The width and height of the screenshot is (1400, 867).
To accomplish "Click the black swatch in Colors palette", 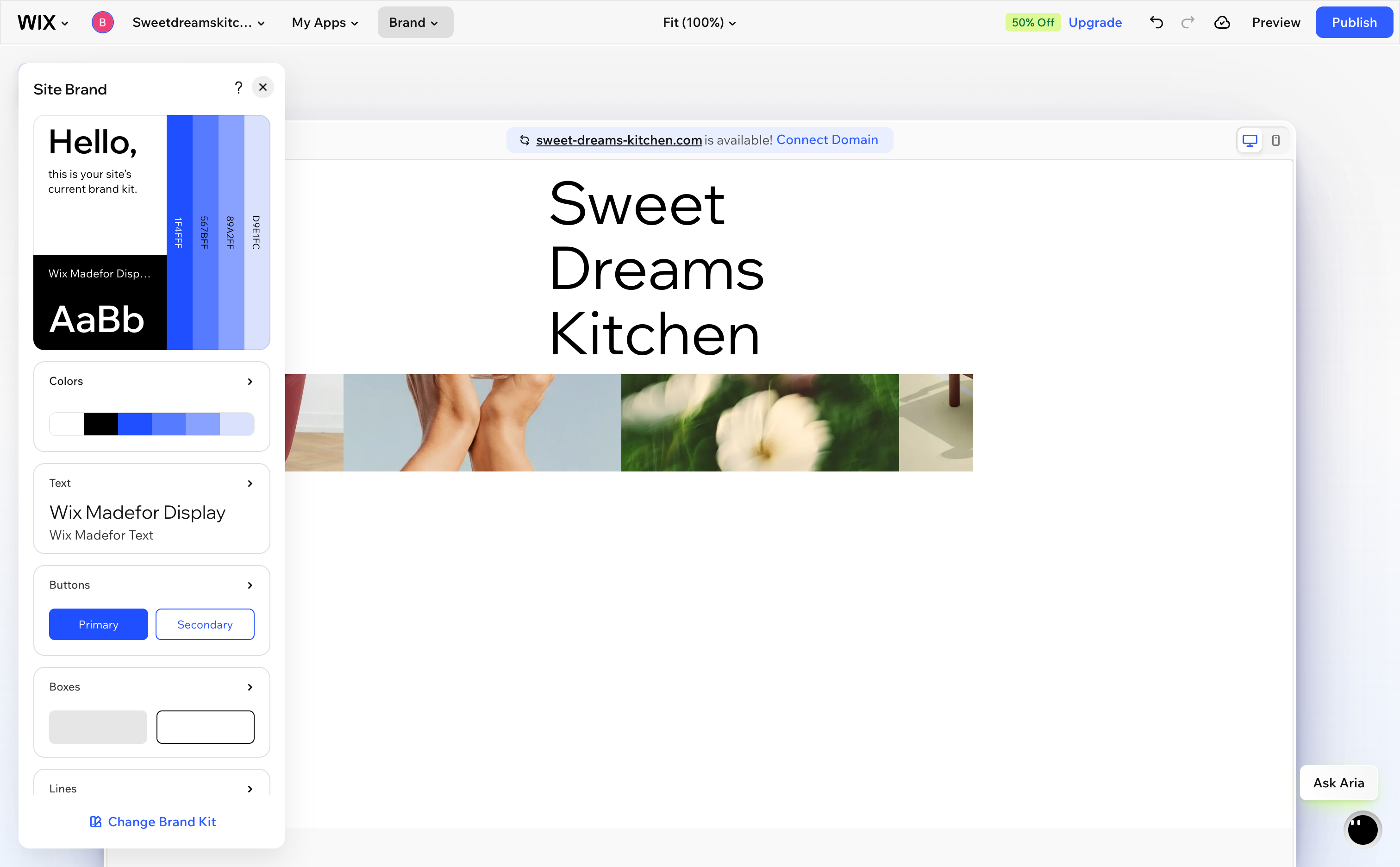I will [x=100, y=424].
